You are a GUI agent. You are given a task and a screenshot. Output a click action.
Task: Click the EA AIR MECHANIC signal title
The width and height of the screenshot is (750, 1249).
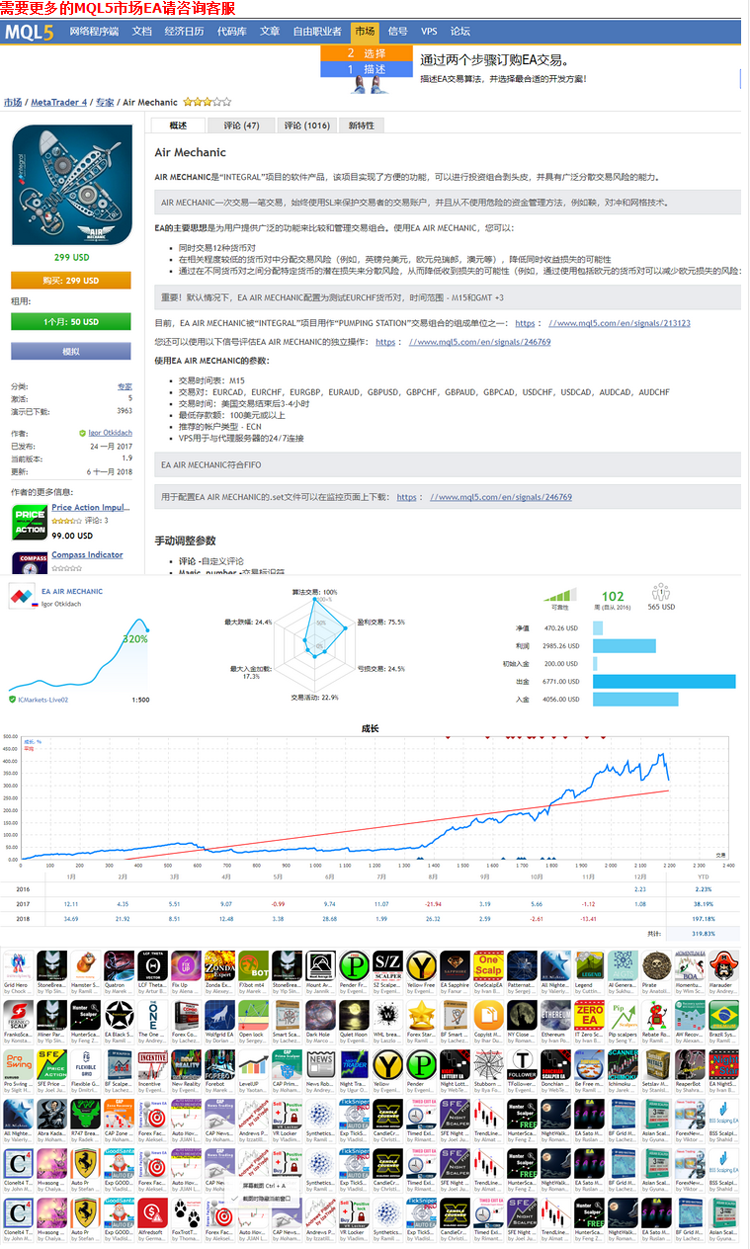coord(72,591)
